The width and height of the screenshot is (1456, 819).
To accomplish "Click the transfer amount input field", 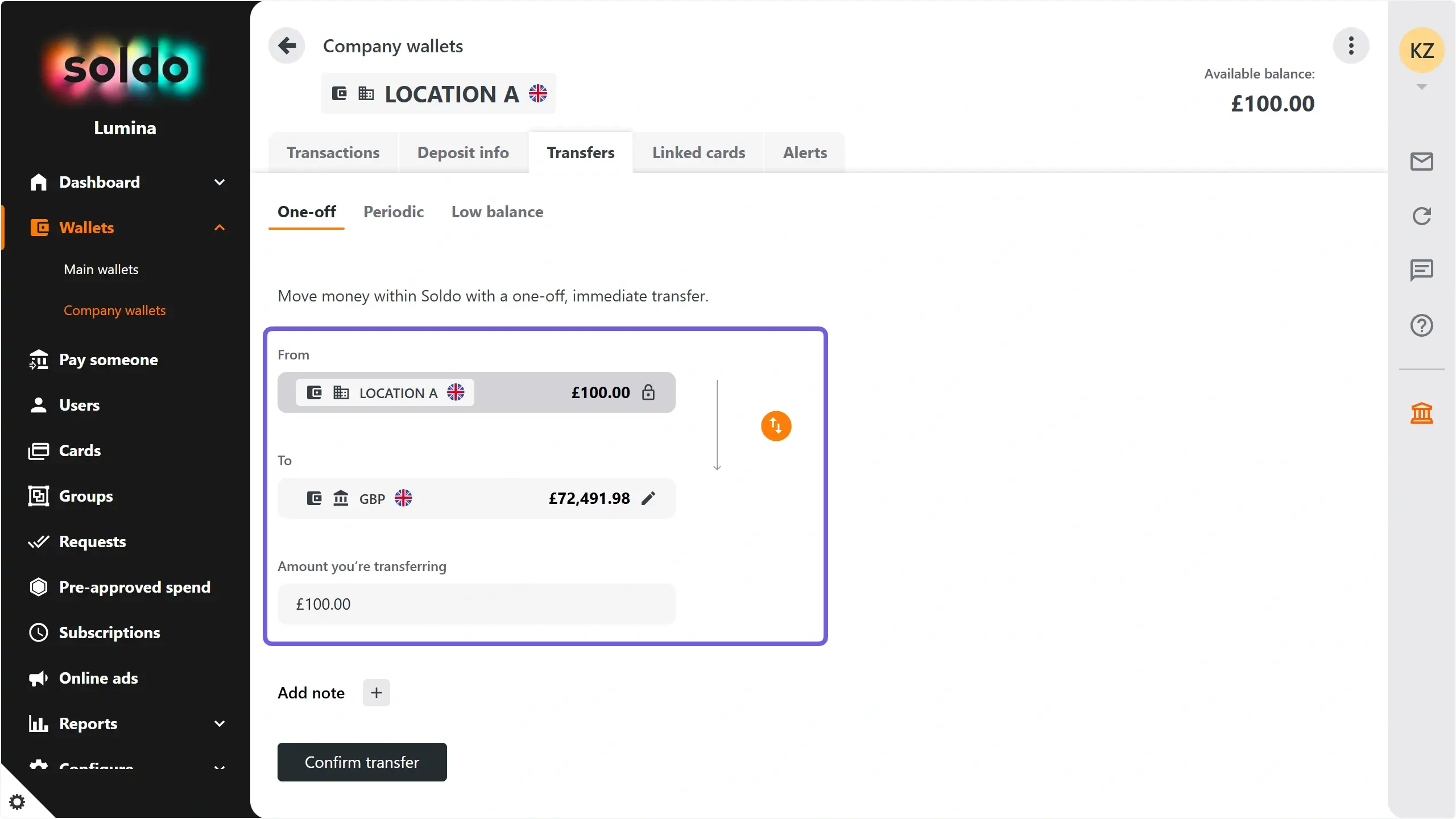I will pyautogui.click(x=477, y=604).
